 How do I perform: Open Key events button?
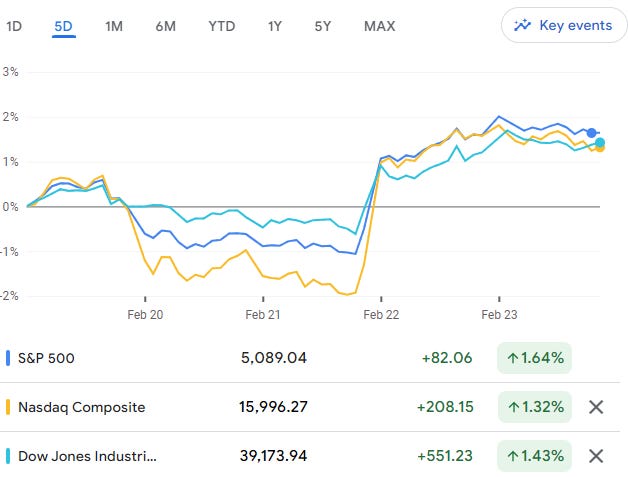pyautogui.click(x=564, y=25)
